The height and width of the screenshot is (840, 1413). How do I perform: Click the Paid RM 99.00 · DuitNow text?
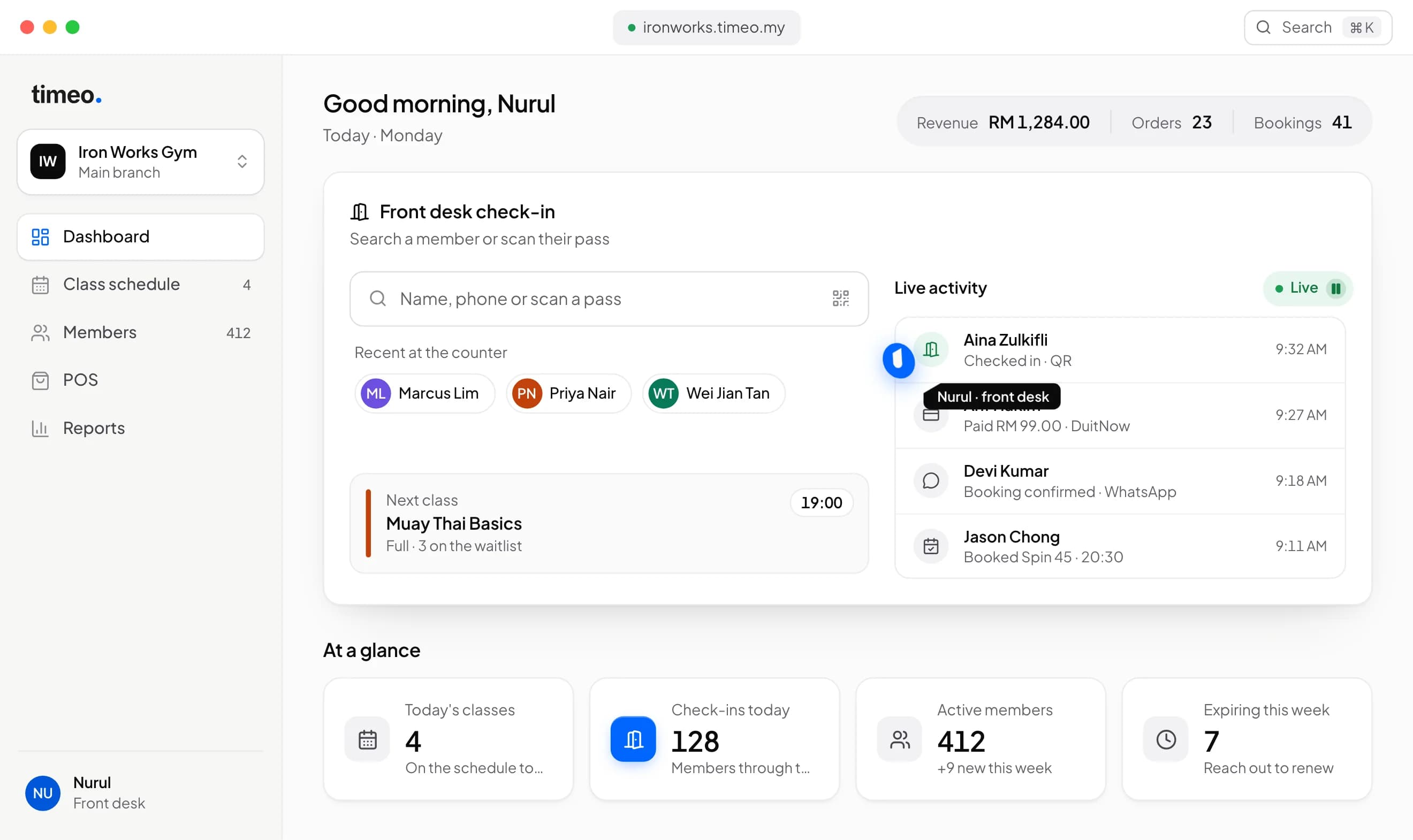point(1046,426)
